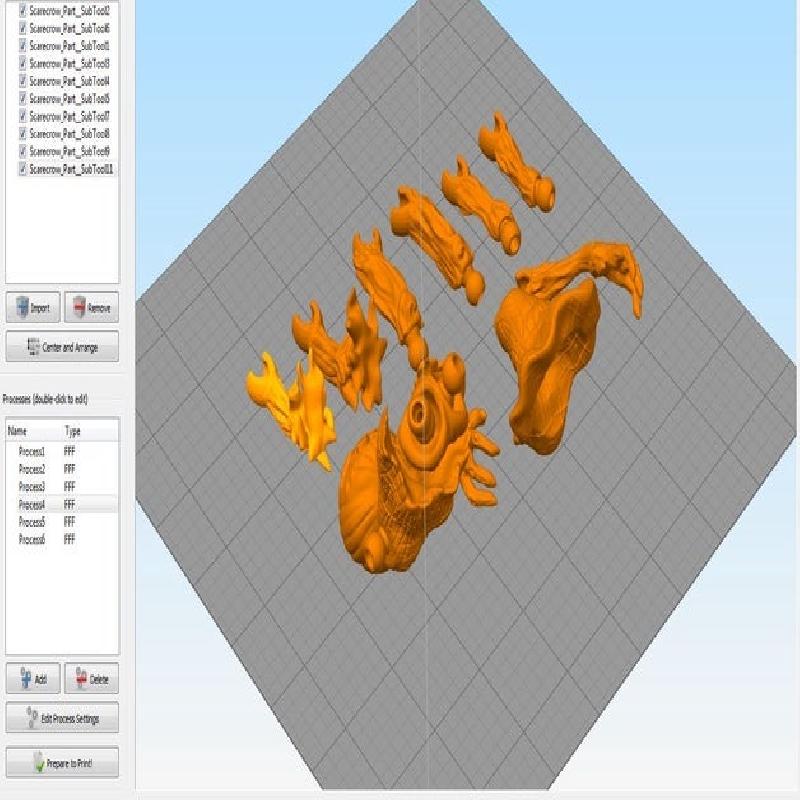Click the Center and Arrange button
This screenshot has height=800, width=800.
62,346
